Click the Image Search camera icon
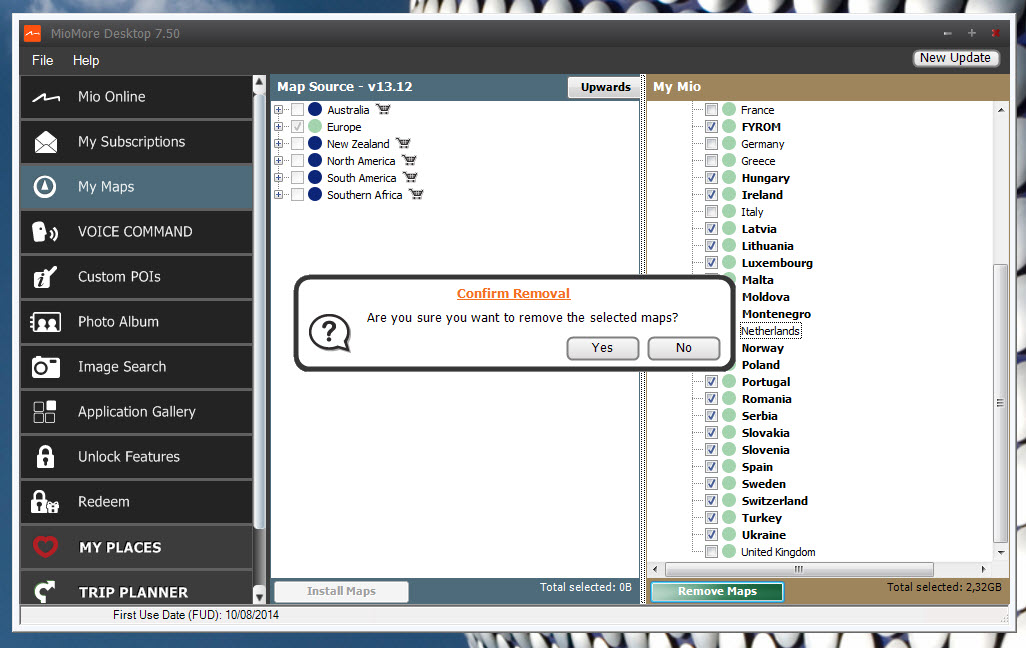Viewport: 1026px width, 648px height. click(x=45, y=367)
